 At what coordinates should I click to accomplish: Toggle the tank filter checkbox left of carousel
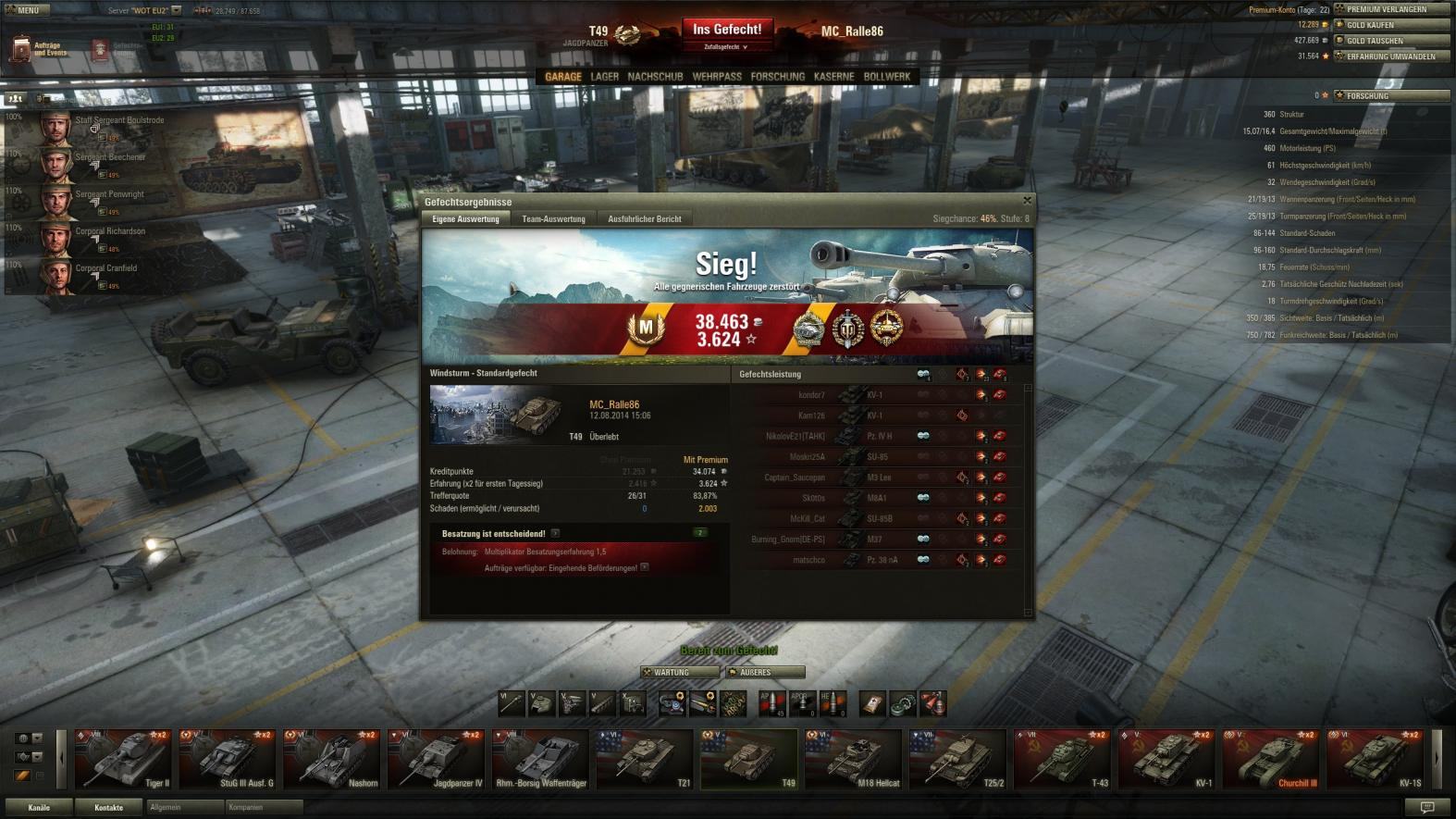click(x=38, y=776)
